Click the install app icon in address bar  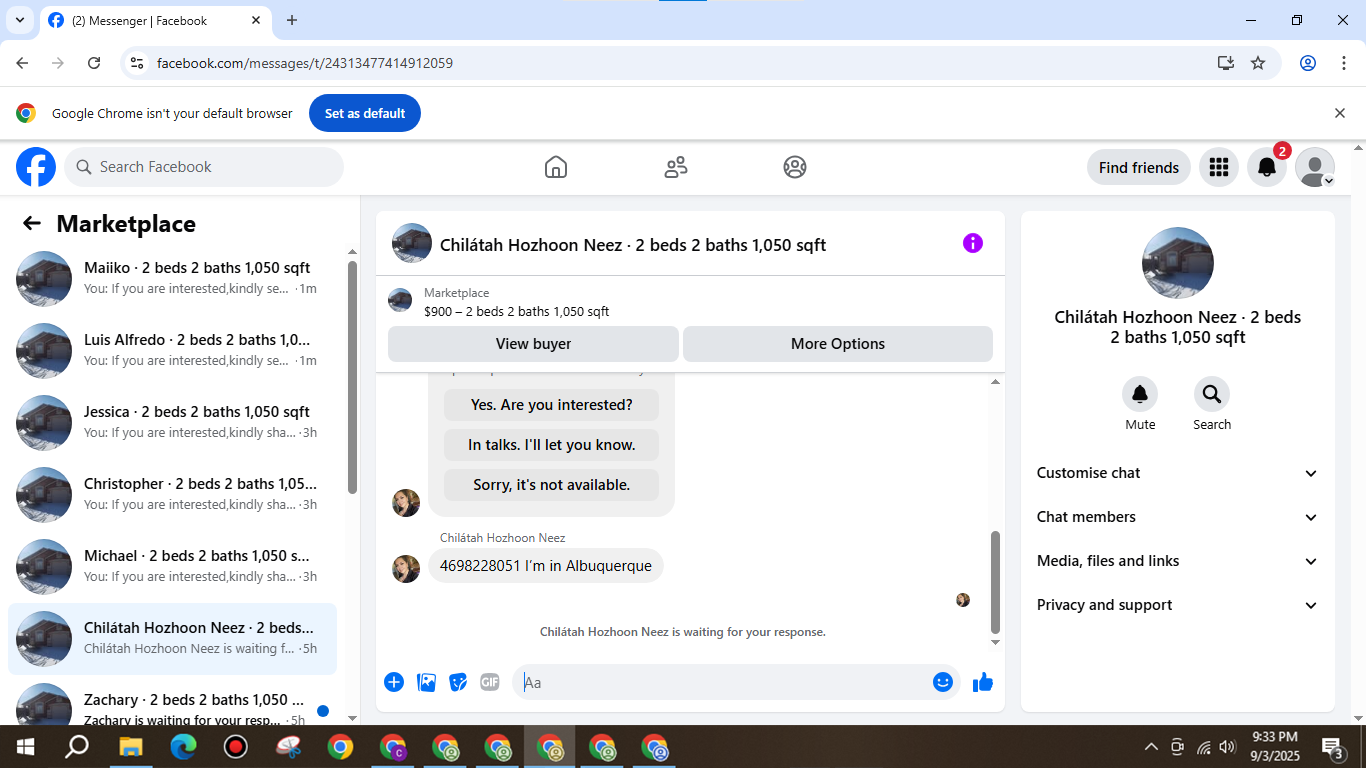[1226, 63]
